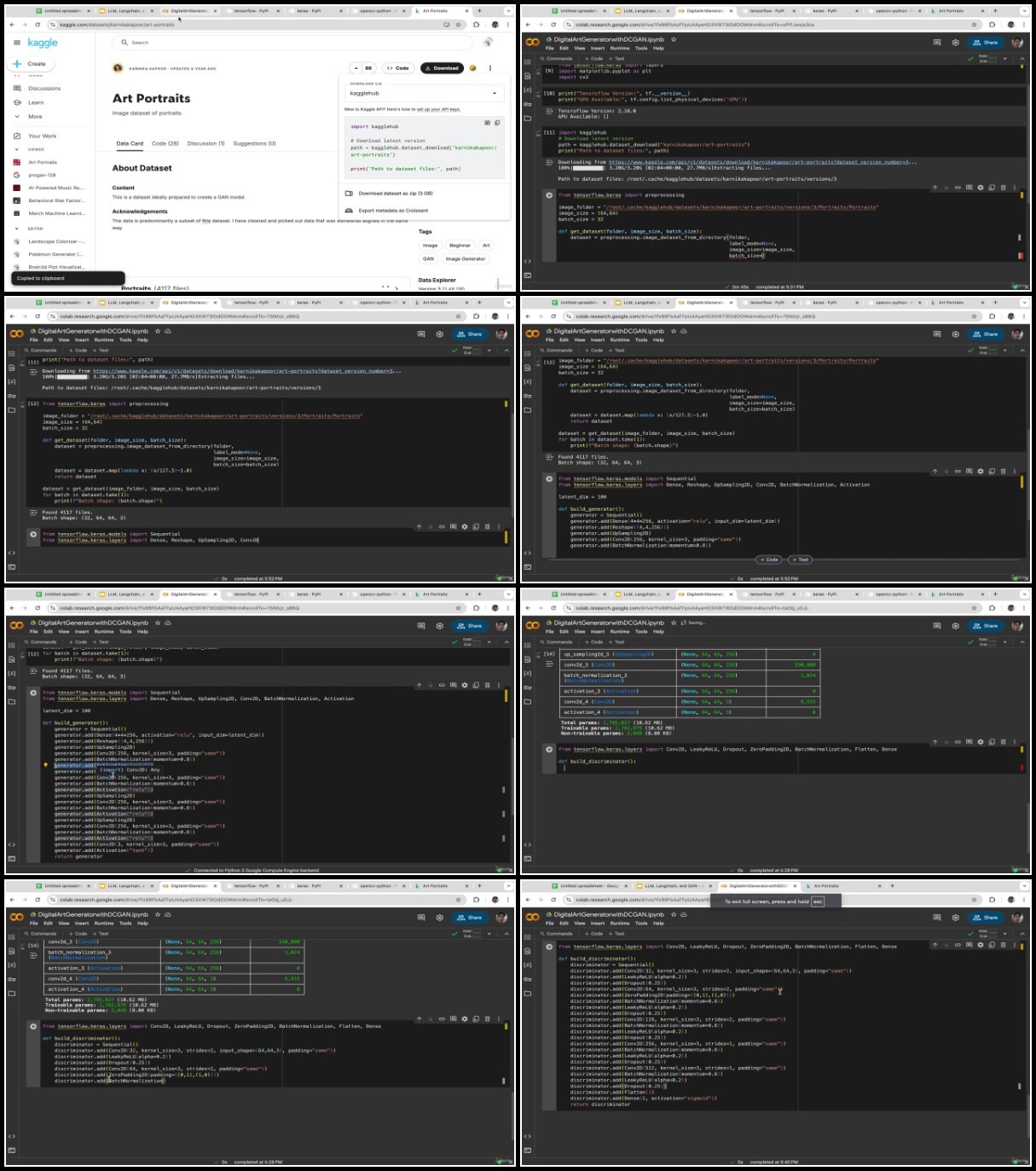The image size is (1036, 1171).
Task: Copy the kagglehub code snippet
Action: click(497, 123)
